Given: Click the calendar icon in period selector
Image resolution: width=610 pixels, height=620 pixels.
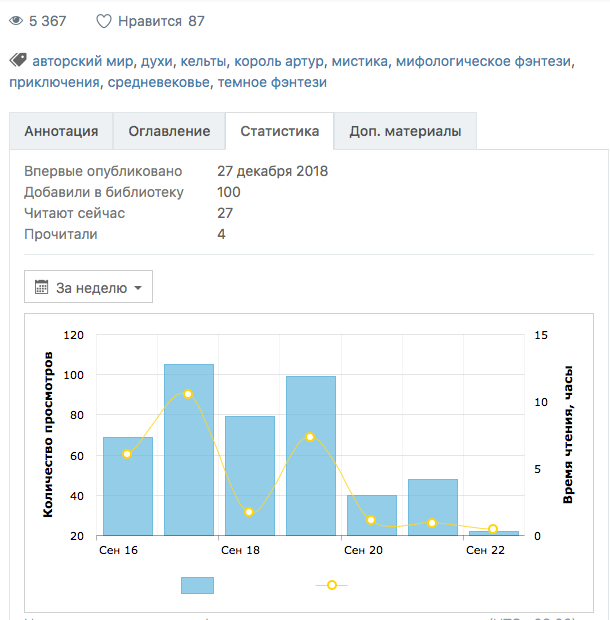Looking at the screenshot, I should point(42,288).
